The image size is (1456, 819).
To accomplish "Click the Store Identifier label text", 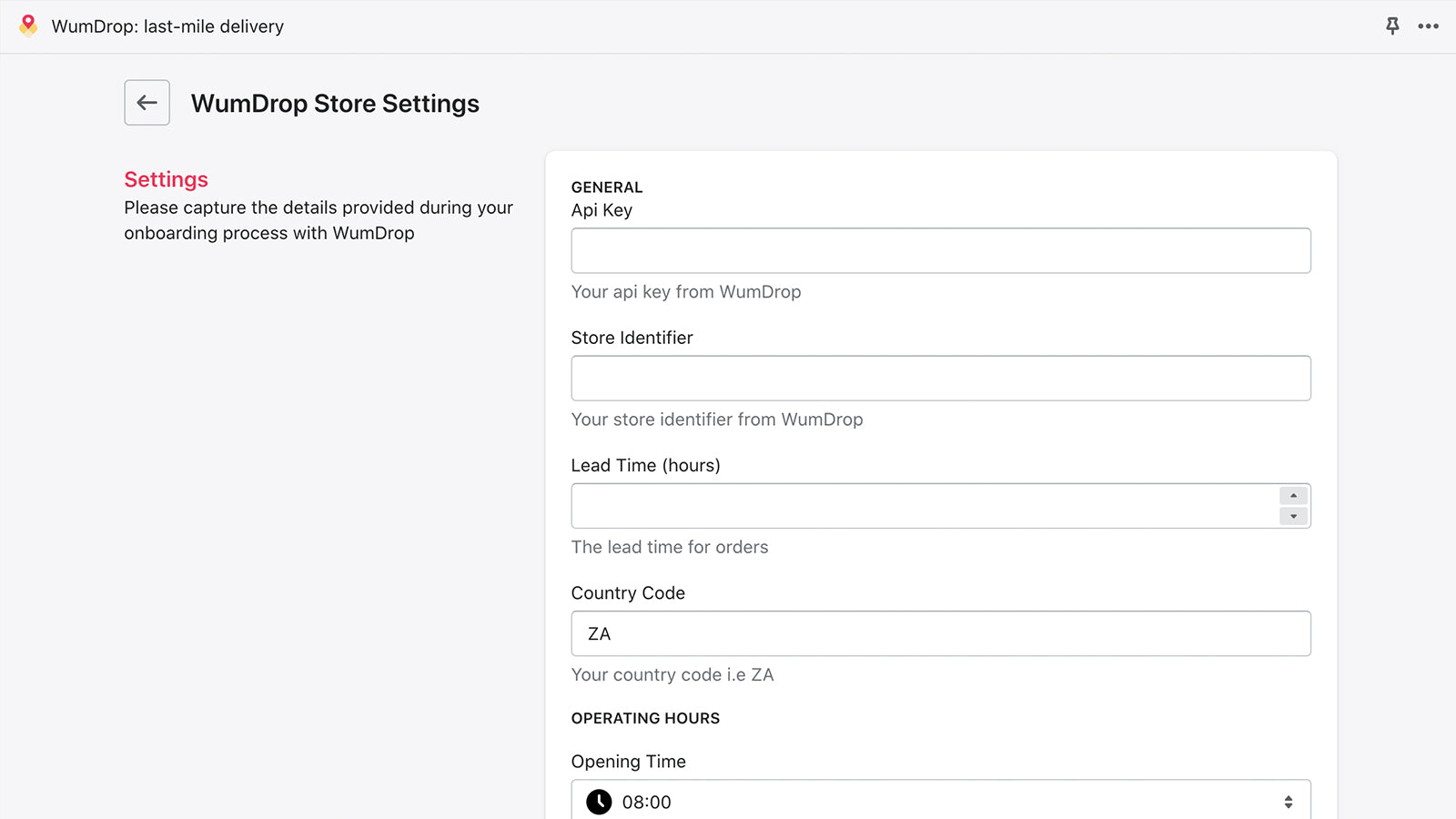I will coord(632,338).
